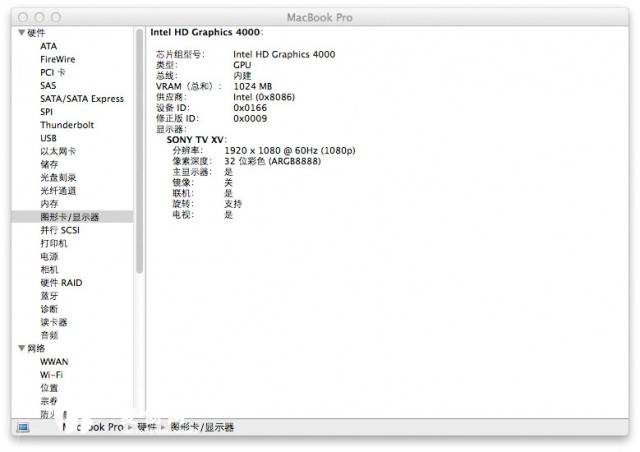Open the 电源 sidebar item

49,257
